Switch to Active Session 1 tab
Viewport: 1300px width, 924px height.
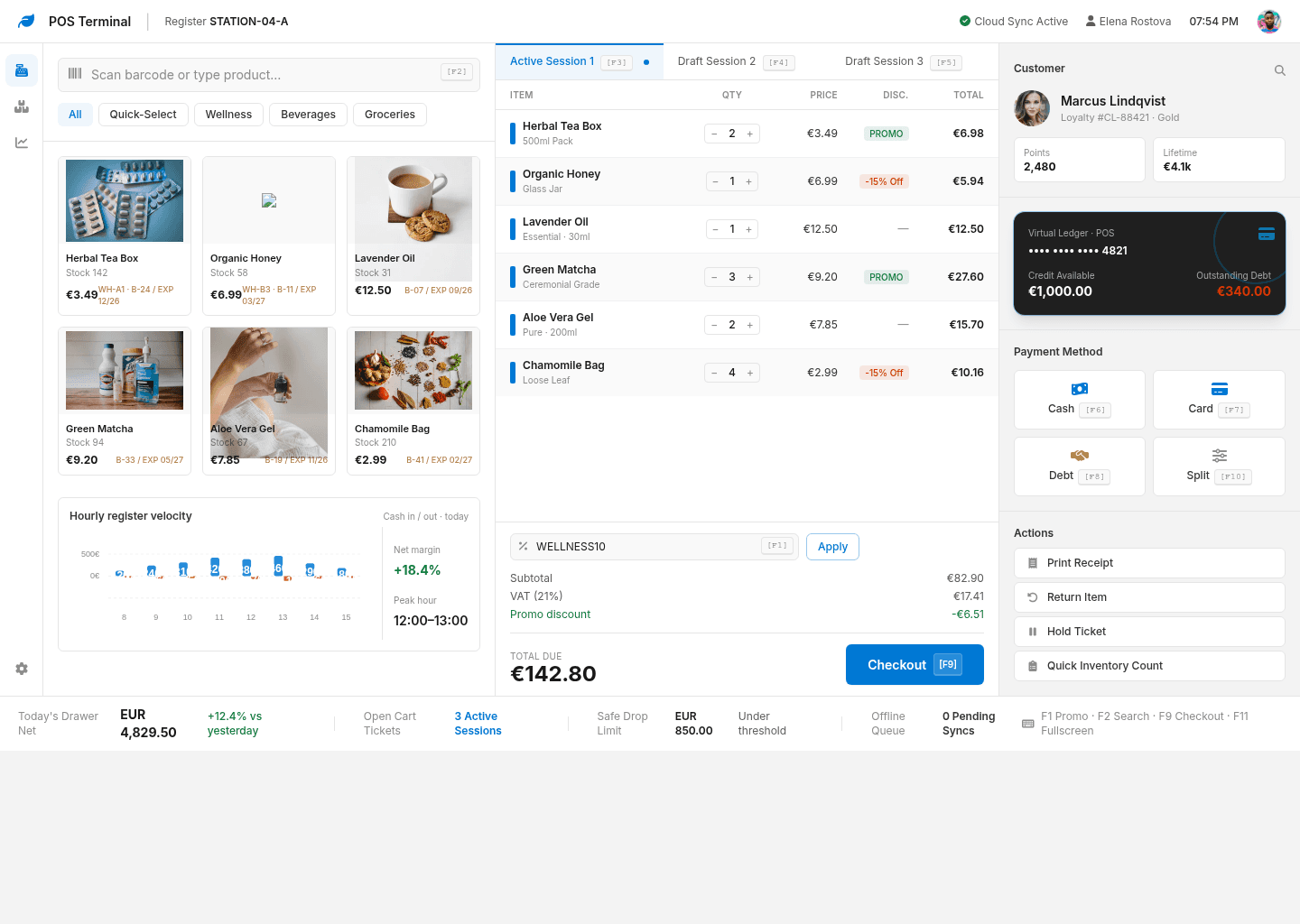(580, 61)
